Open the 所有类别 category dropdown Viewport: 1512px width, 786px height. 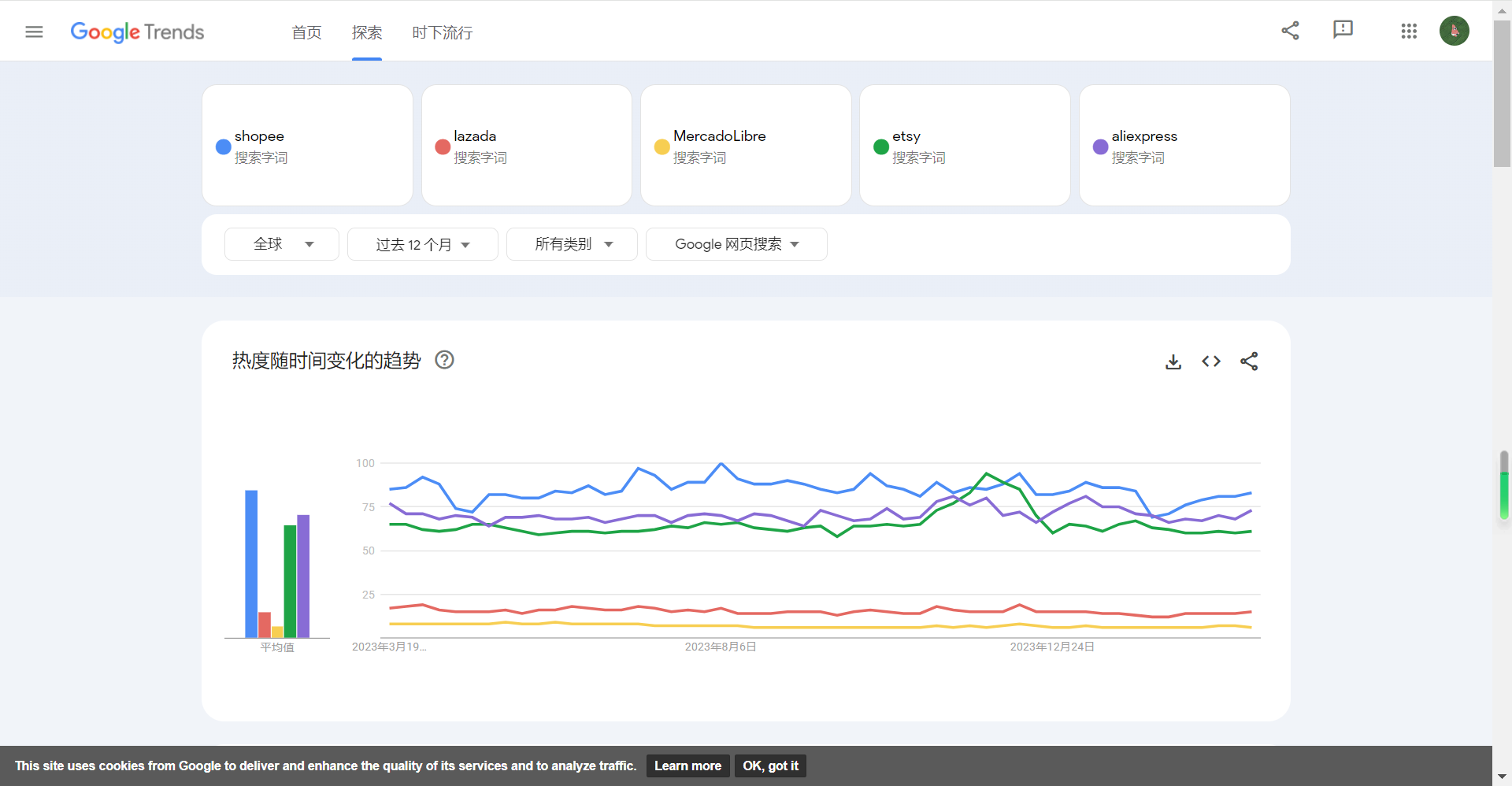[x=572, y=244]
